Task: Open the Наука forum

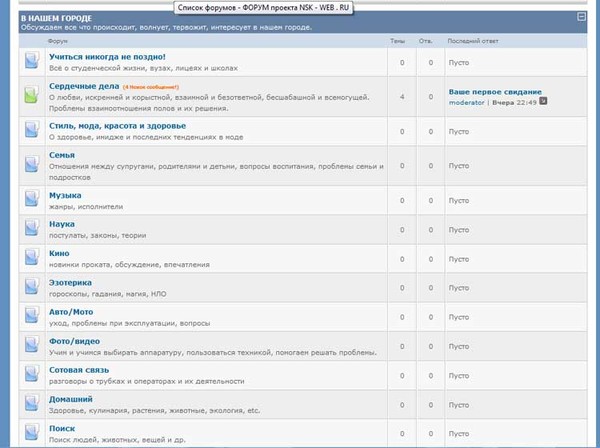Action: (x=62, y=224)
